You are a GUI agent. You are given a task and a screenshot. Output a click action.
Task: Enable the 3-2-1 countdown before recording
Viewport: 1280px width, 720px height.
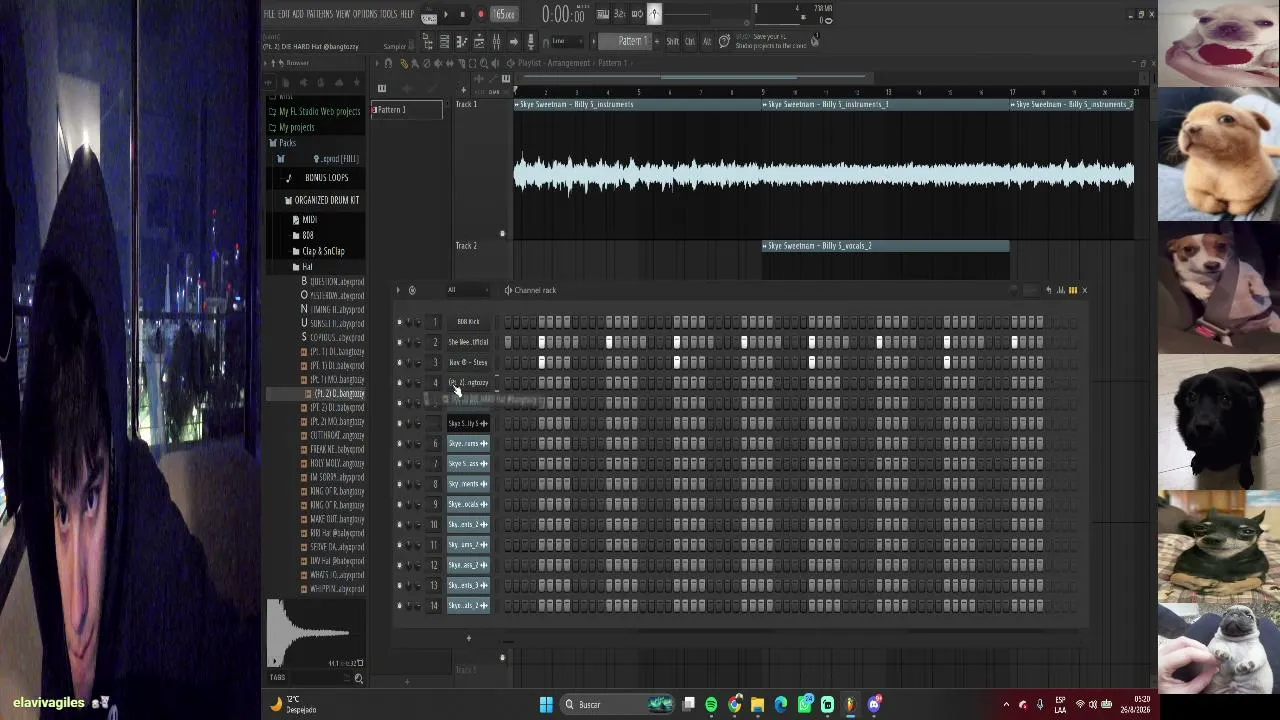click(619, 14)
